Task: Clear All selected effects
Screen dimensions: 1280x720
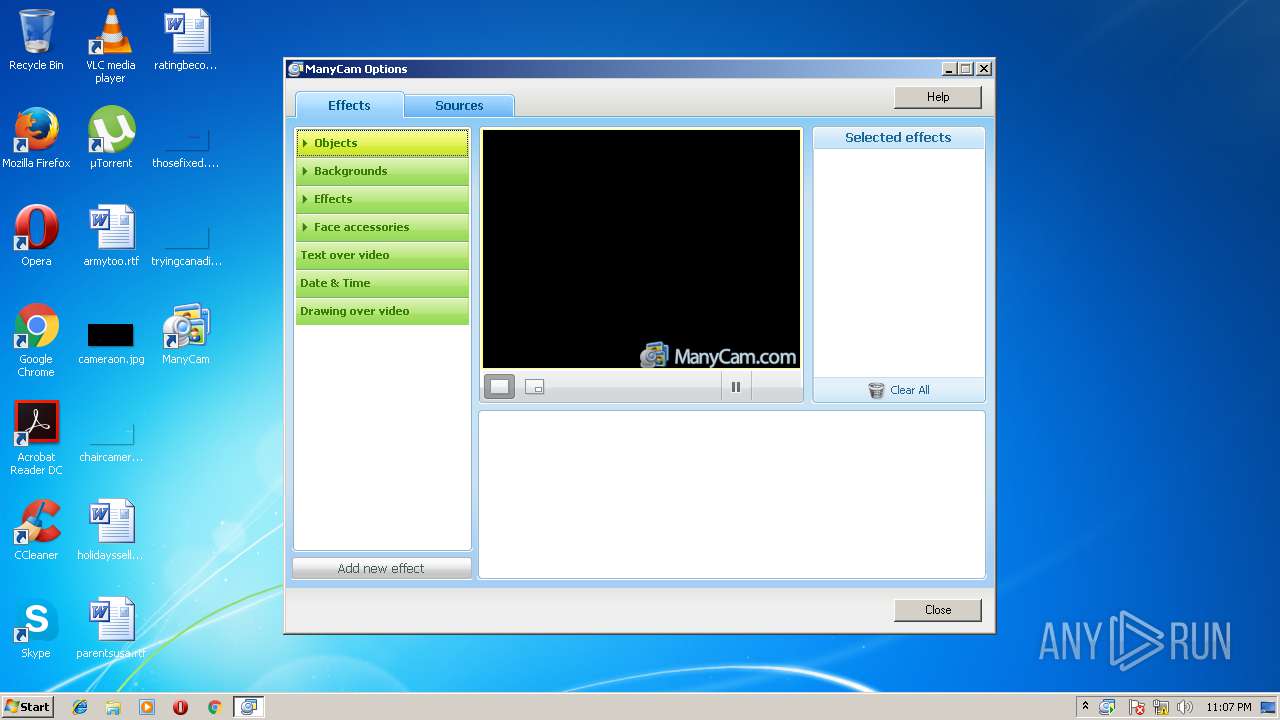Action: pos(899,390)
